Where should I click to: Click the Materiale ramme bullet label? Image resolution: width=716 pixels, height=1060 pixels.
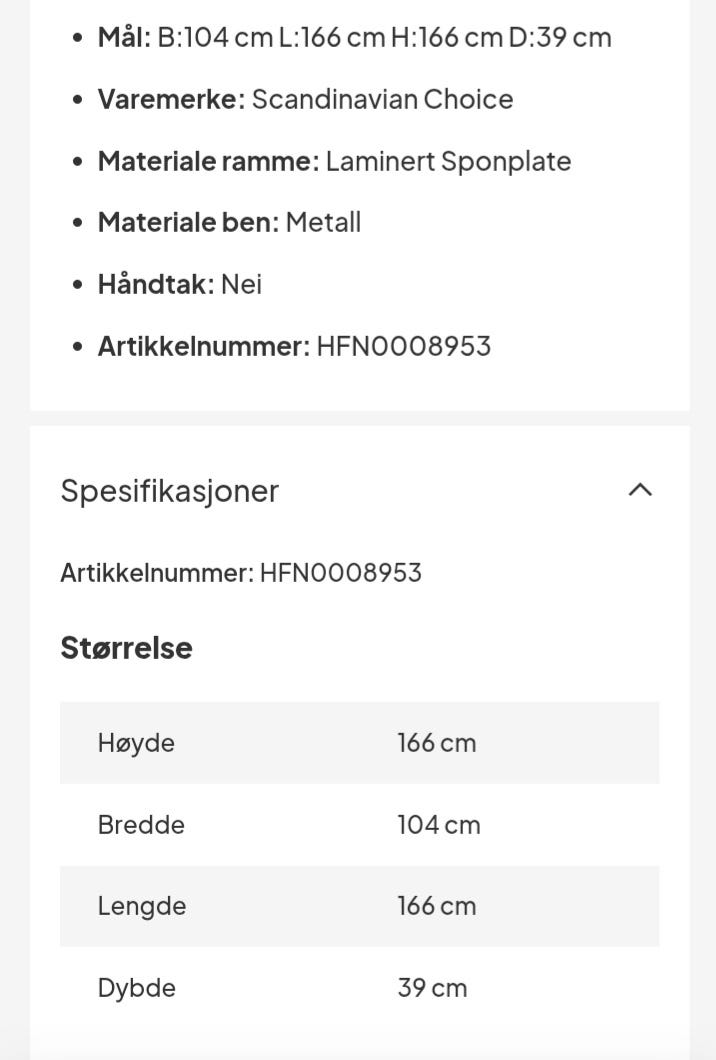coord(208,162)
